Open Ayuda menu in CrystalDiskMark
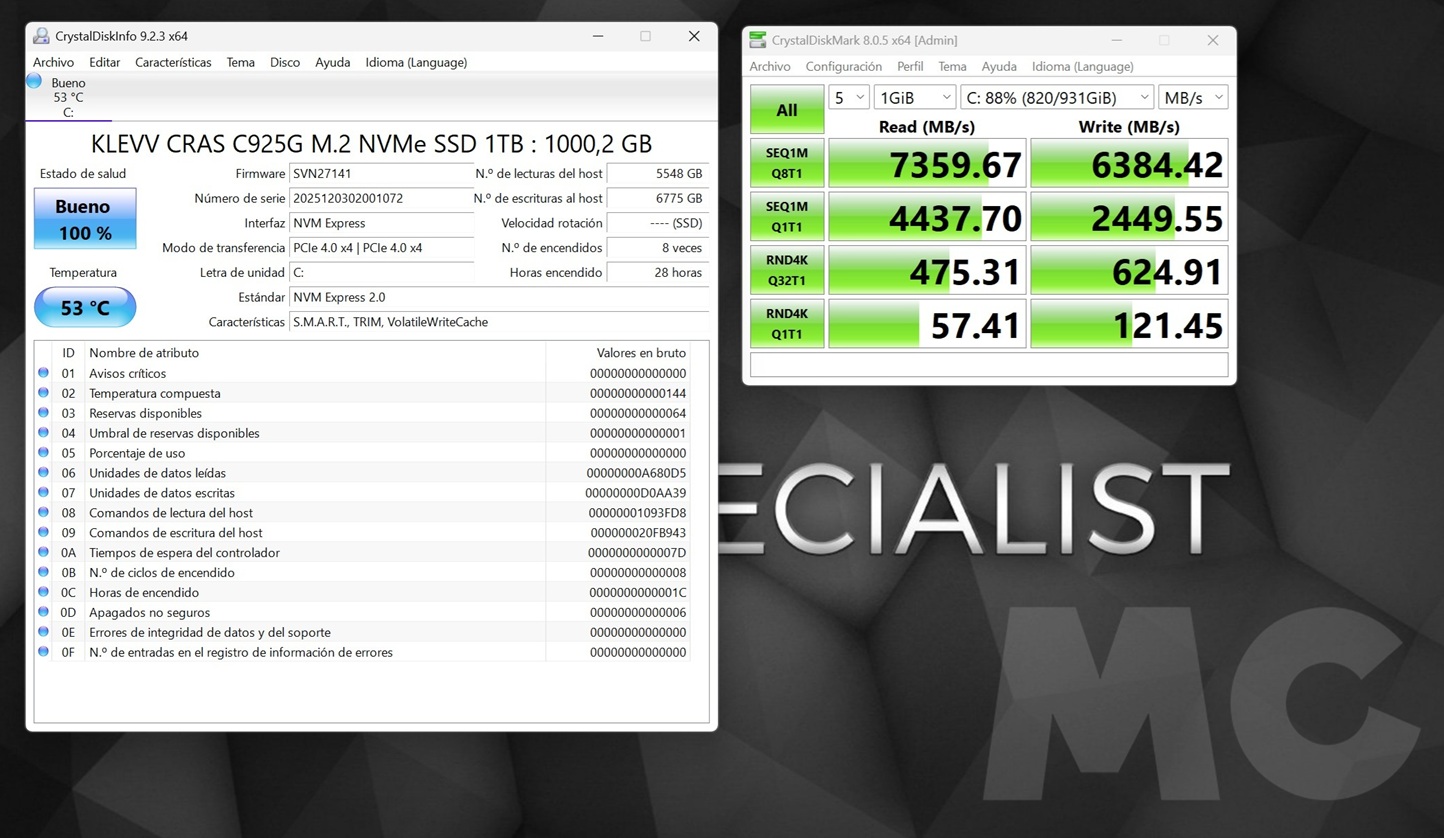This screenshot has width=1444, height=838. tap(999, 66)
